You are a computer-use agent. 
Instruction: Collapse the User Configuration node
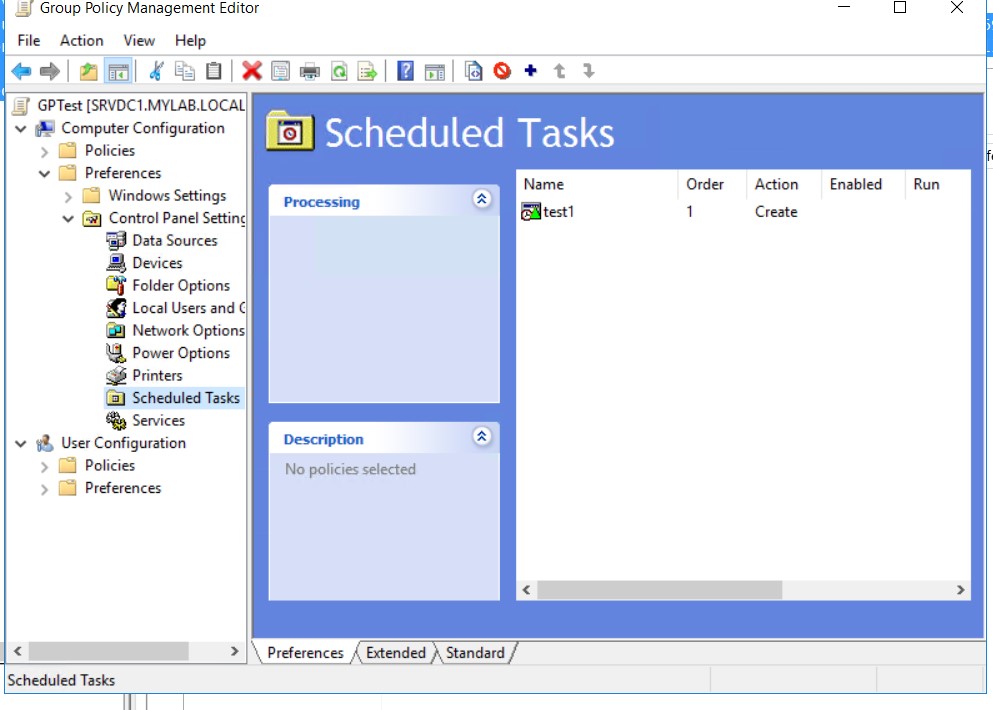coord(21,443)
